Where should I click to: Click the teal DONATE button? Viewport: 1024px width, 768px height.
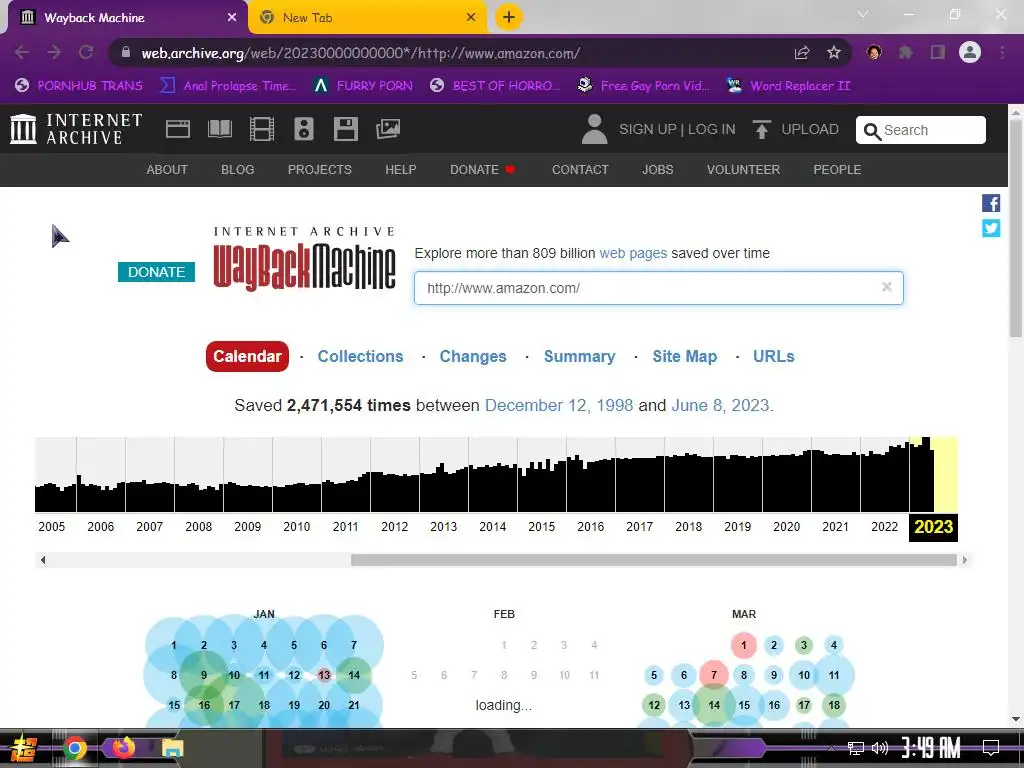click(x=156, y=272)
